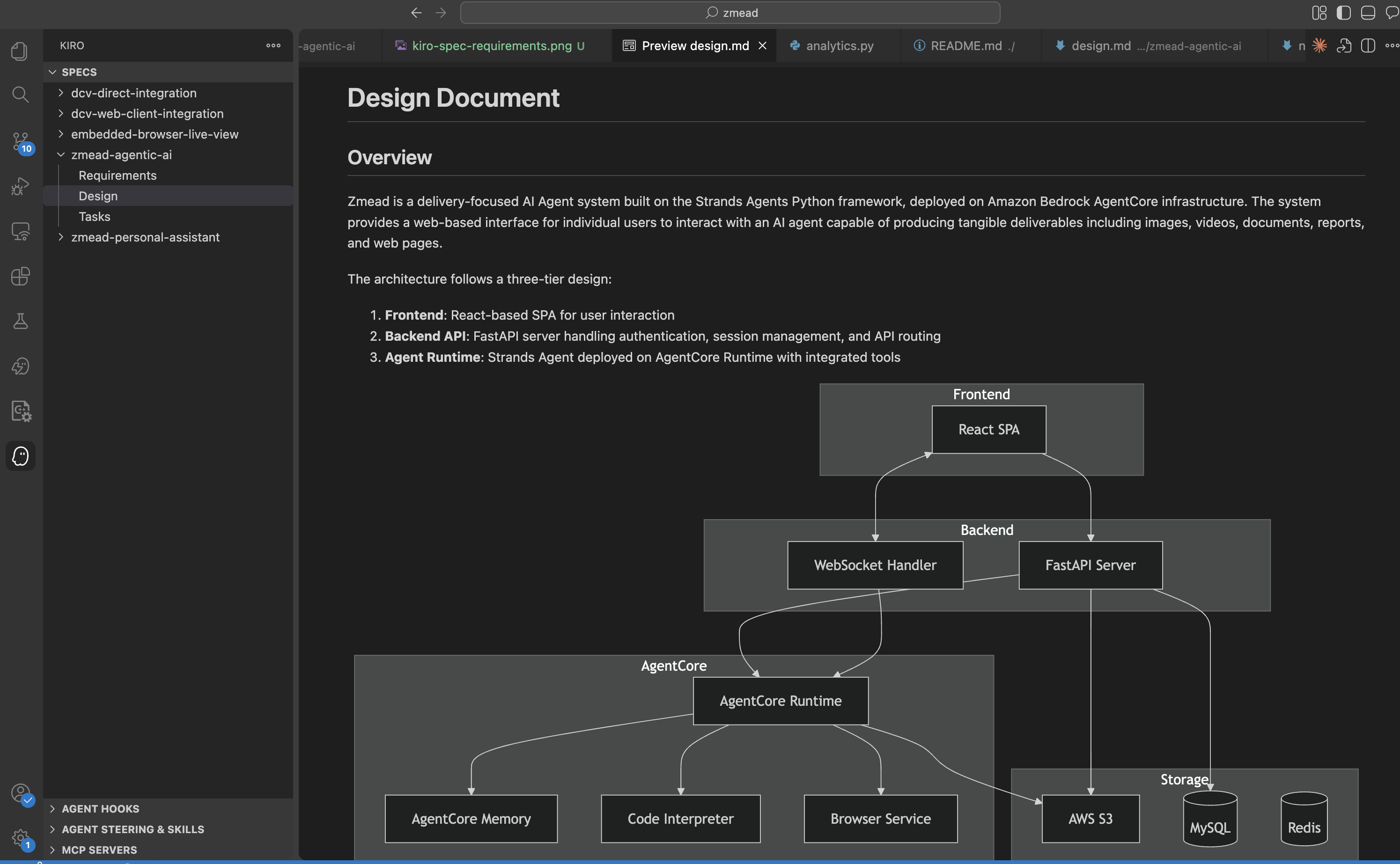Open the Testing flask icon
1400x864 pixels.
20,321
